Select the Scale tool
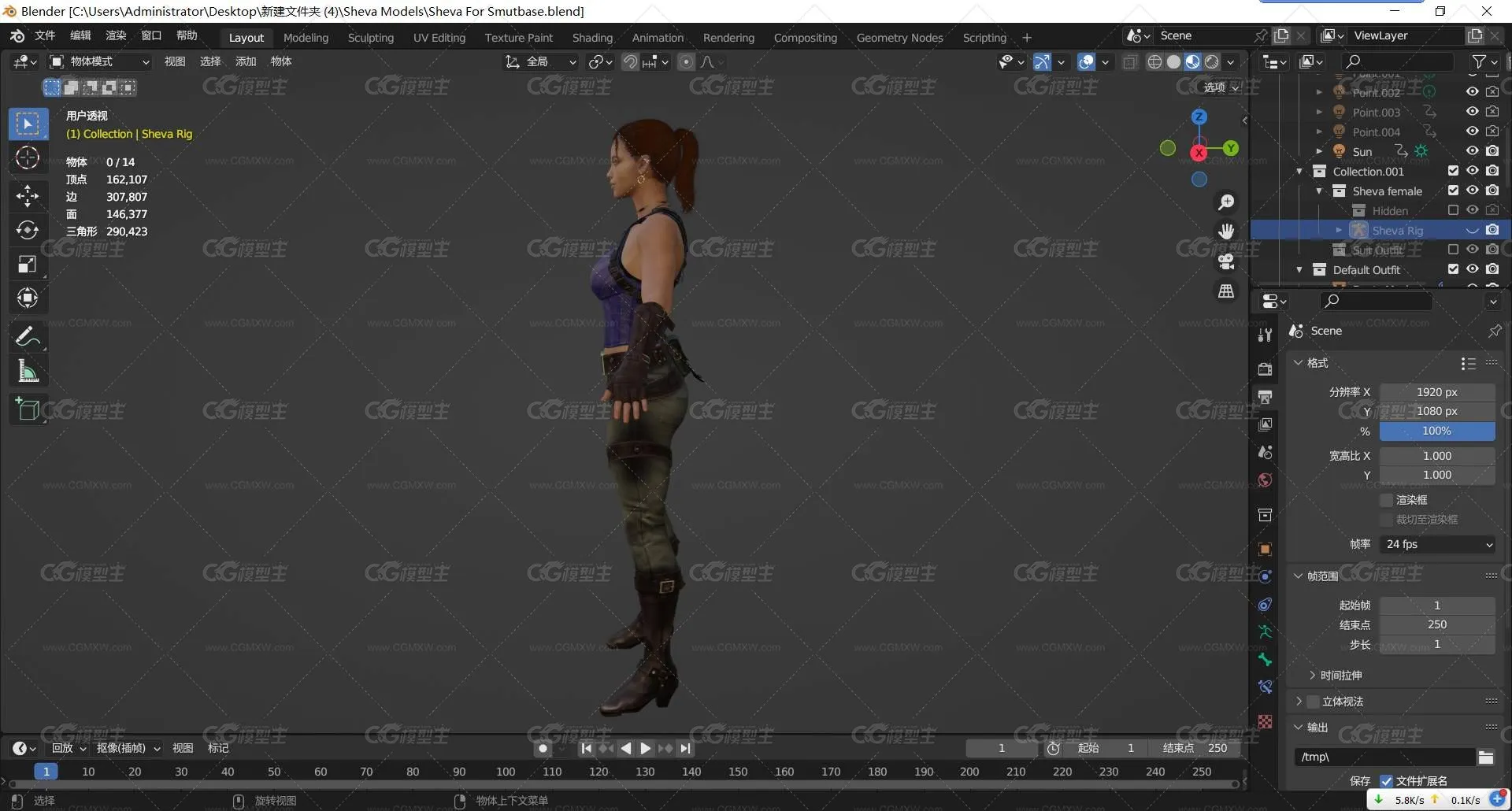This screenshot has height=811, width=1512. point(28,264)
